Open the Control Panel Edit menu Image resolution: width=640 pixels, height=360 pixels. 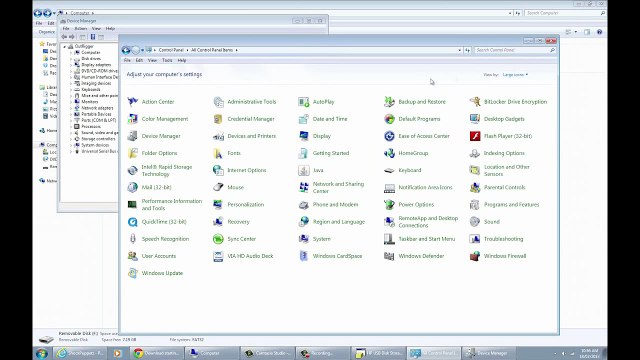click(x=139, y=60)
